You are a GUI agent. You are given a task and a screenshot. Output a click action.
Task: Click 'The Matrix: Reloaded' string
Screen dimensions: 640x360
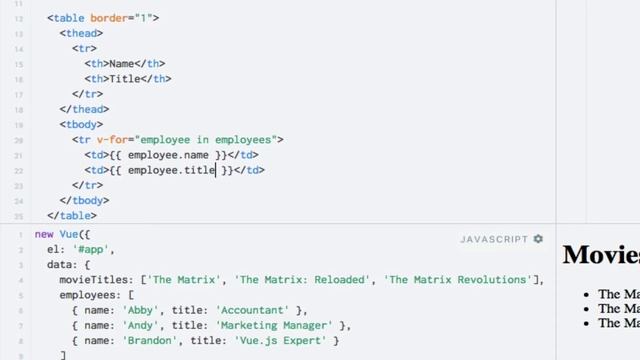tap(302, 280)
